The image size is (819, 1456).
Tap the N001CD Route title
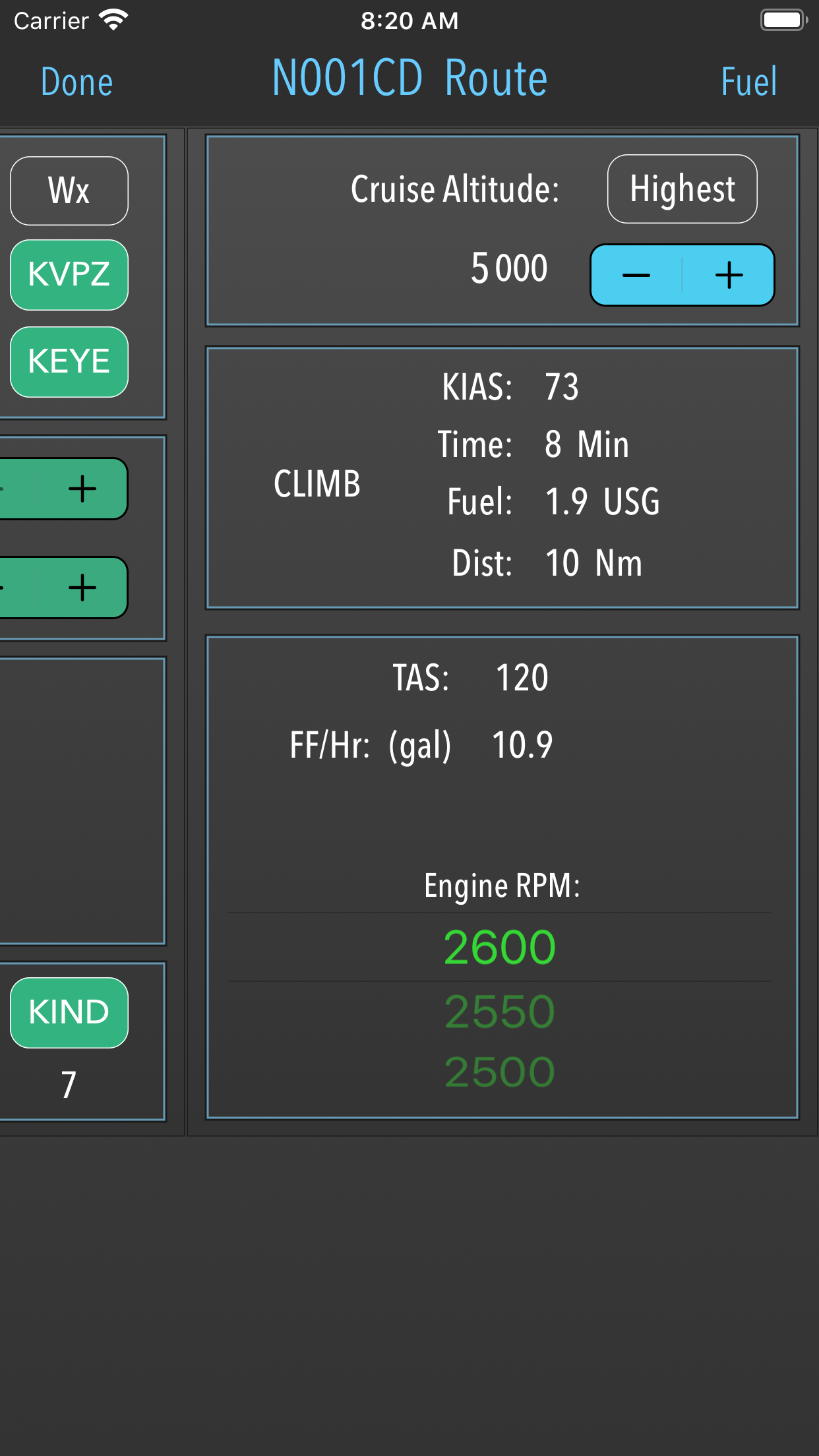tap(409, 78)
